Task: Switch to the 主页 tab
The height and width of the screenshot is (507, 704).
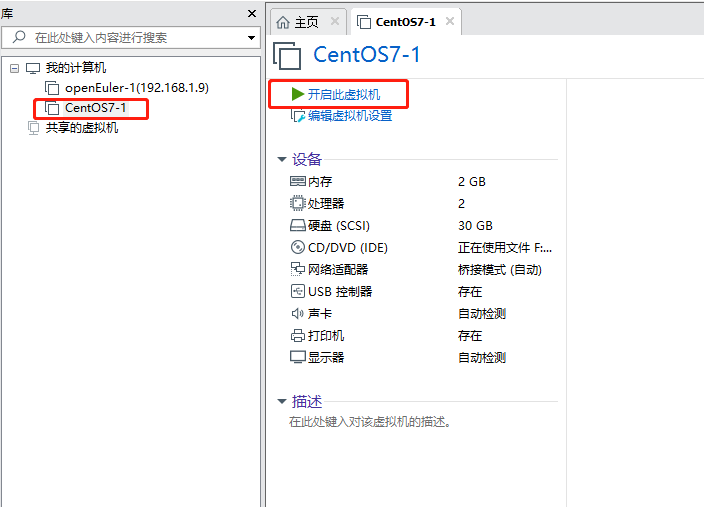Action: click(308, 22)
